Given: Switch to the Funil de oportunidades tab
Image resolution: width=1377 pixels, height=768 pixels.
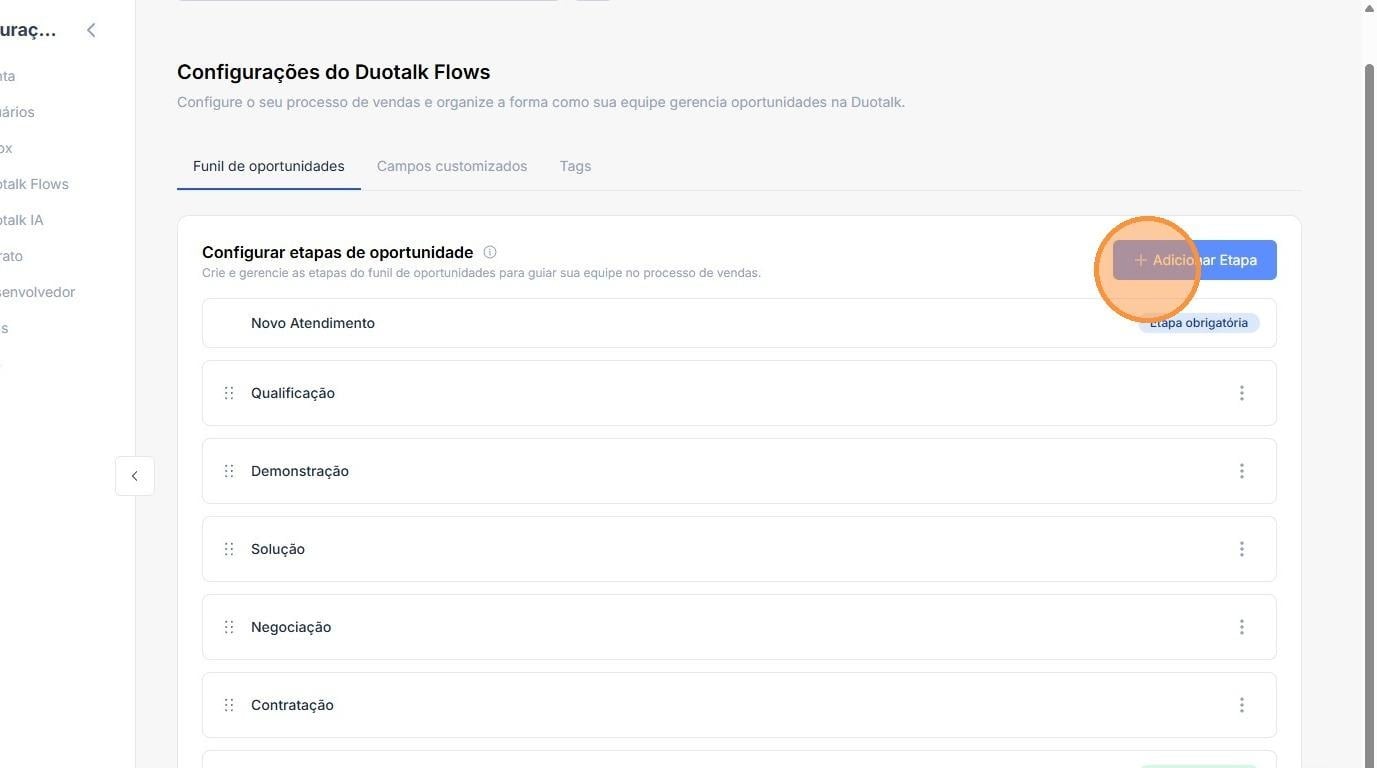Looking at the screenshot, I should (269, 166).
